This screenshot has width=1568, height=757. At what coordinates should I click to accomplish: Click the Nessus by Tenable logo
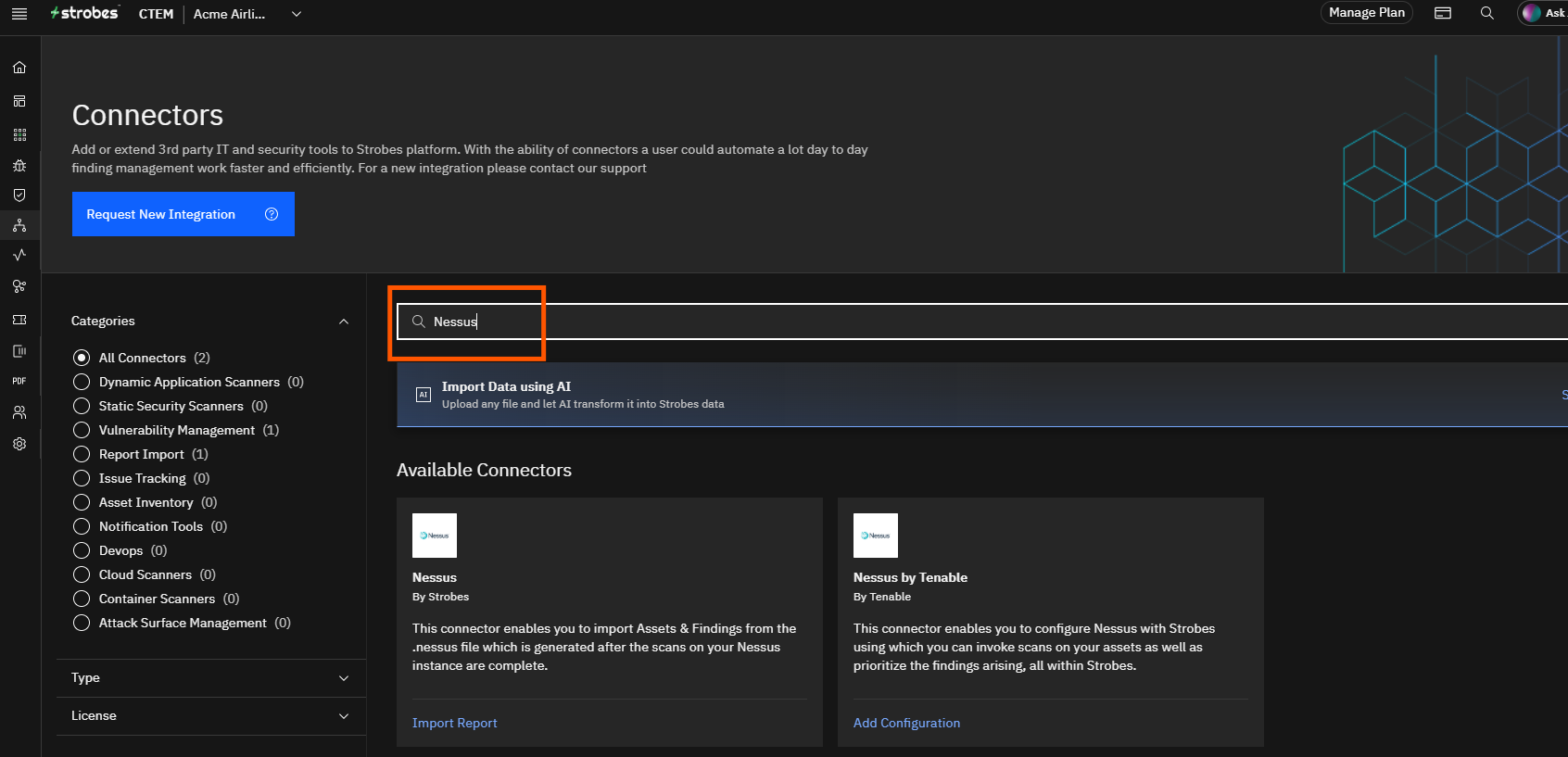[x=876, y=536]
